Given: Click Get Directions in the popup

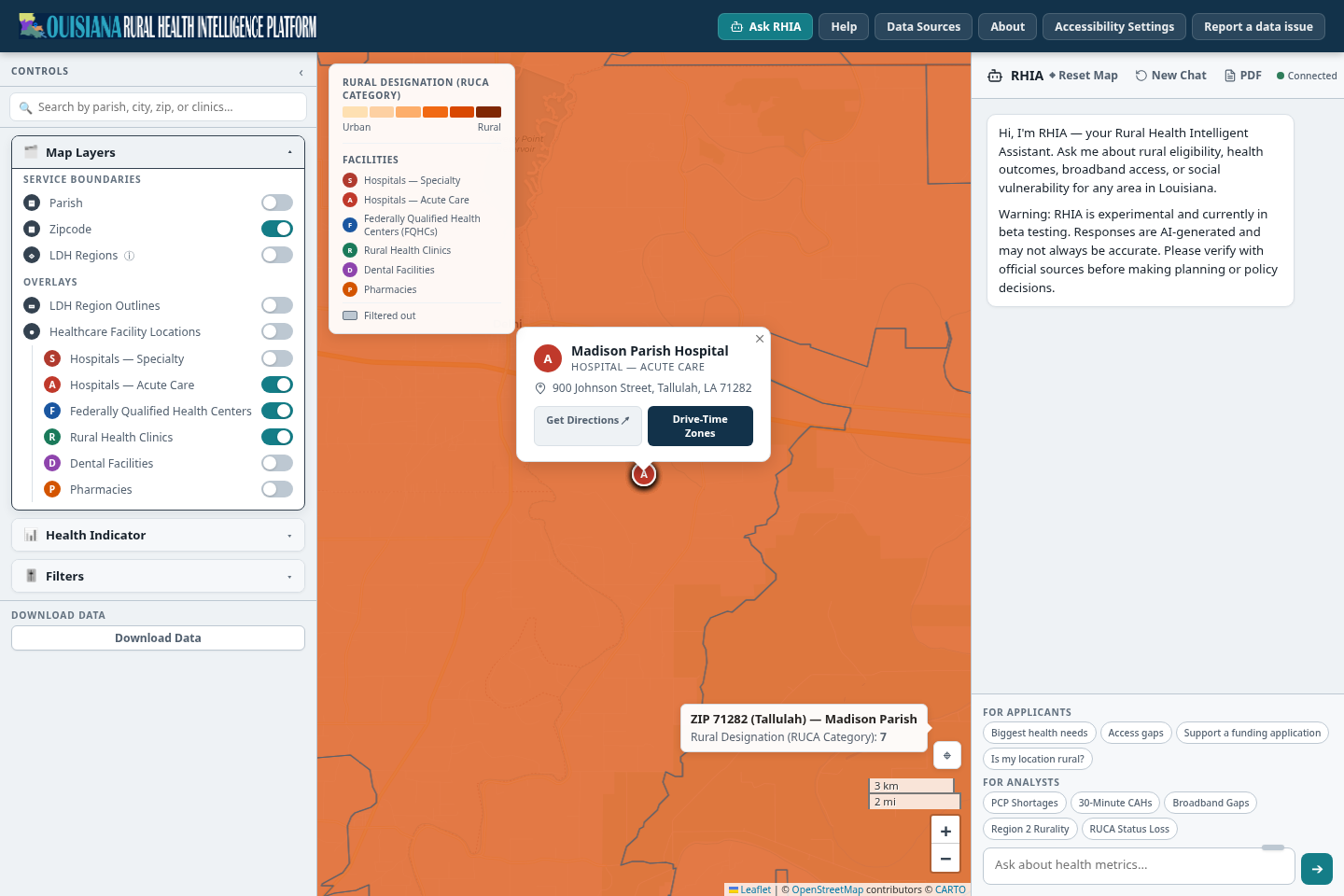Looking at the screenshot, I should pos(588,426).
